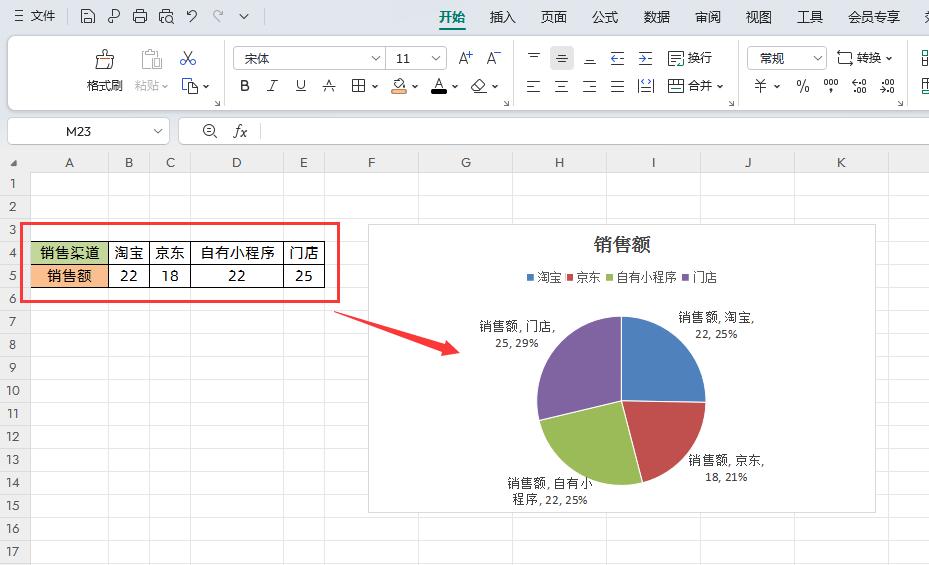929x565 pixels.
Task: Open the font name 宋体 dropdown
Action: (376, 58)
